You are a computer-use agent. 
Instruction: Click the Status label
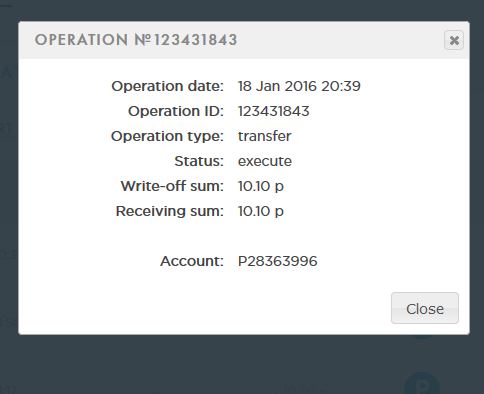pos(199,161)
